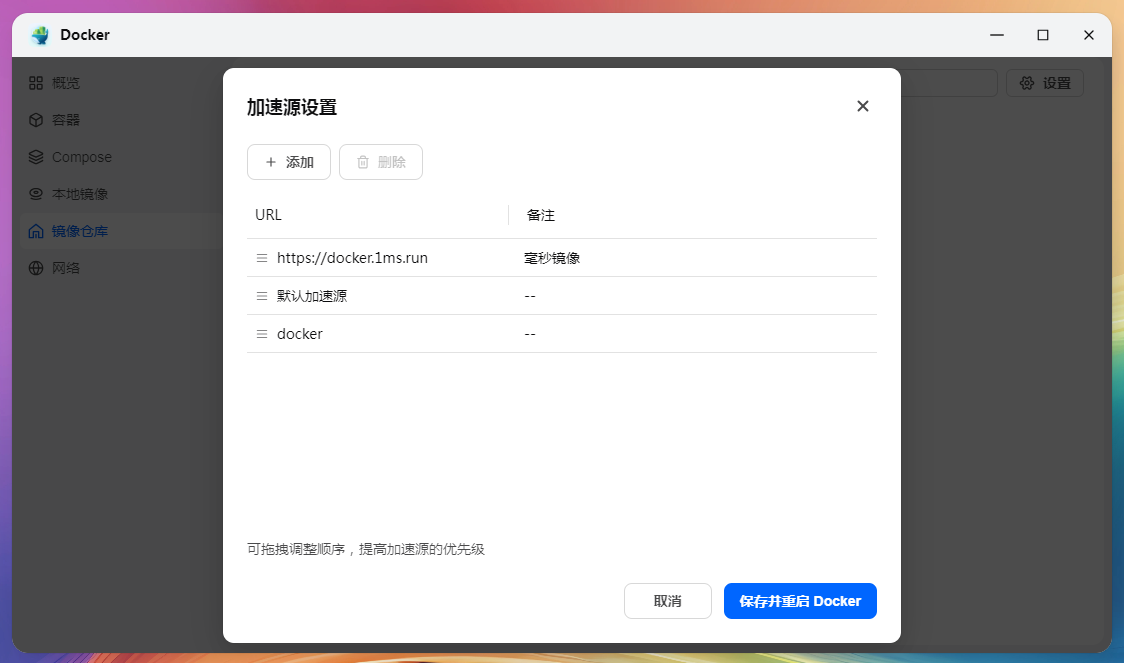The image size is (1124, 663).
Task: Click the drag handle next to docker entry
Action: (262, 334)
